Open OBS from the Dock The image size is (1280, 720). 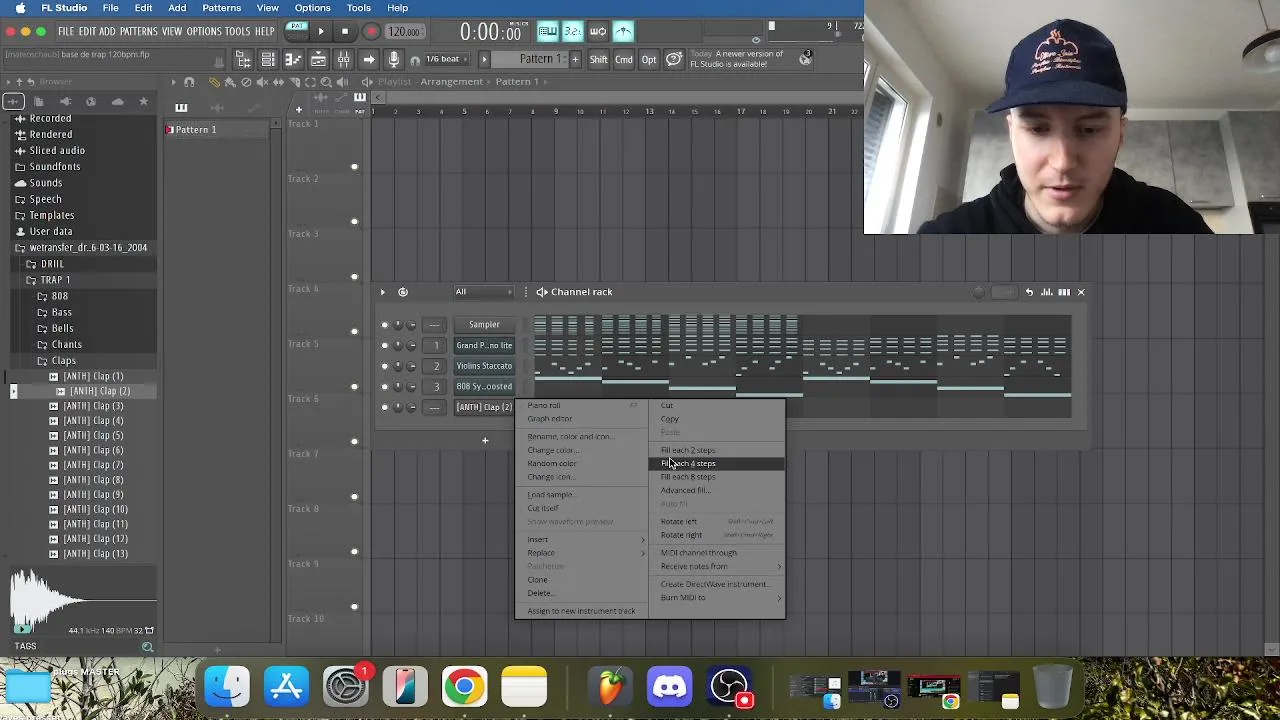pos(729,687)
